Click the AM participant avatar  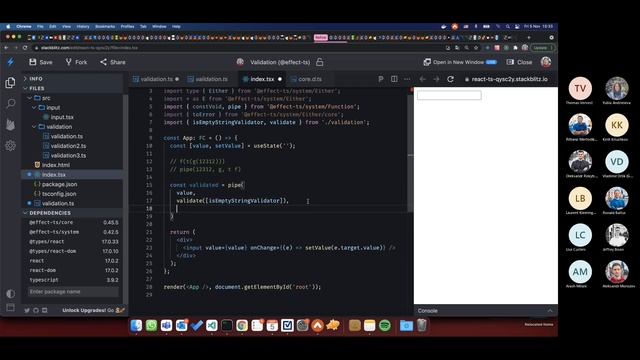pos(580,271)
